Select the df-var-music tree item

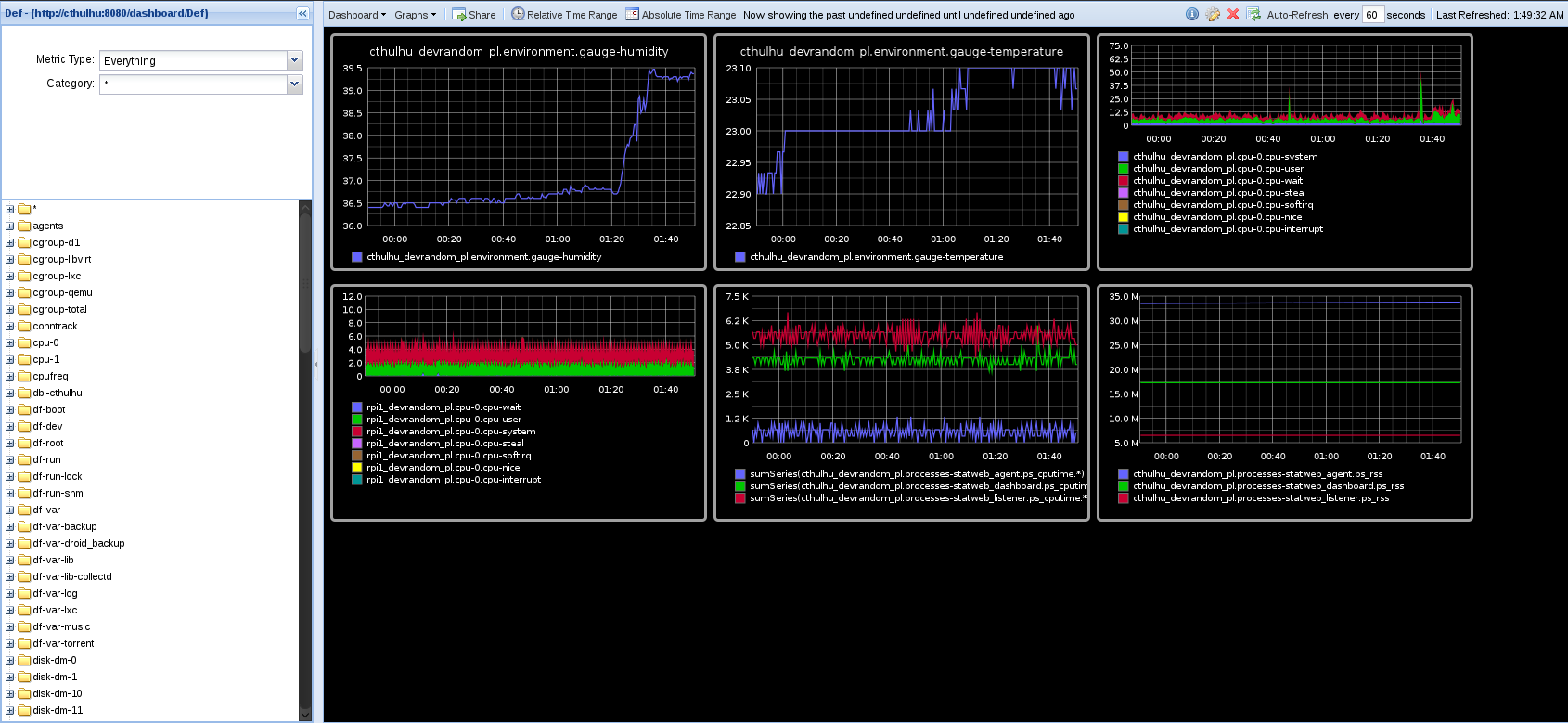point(61,626)
